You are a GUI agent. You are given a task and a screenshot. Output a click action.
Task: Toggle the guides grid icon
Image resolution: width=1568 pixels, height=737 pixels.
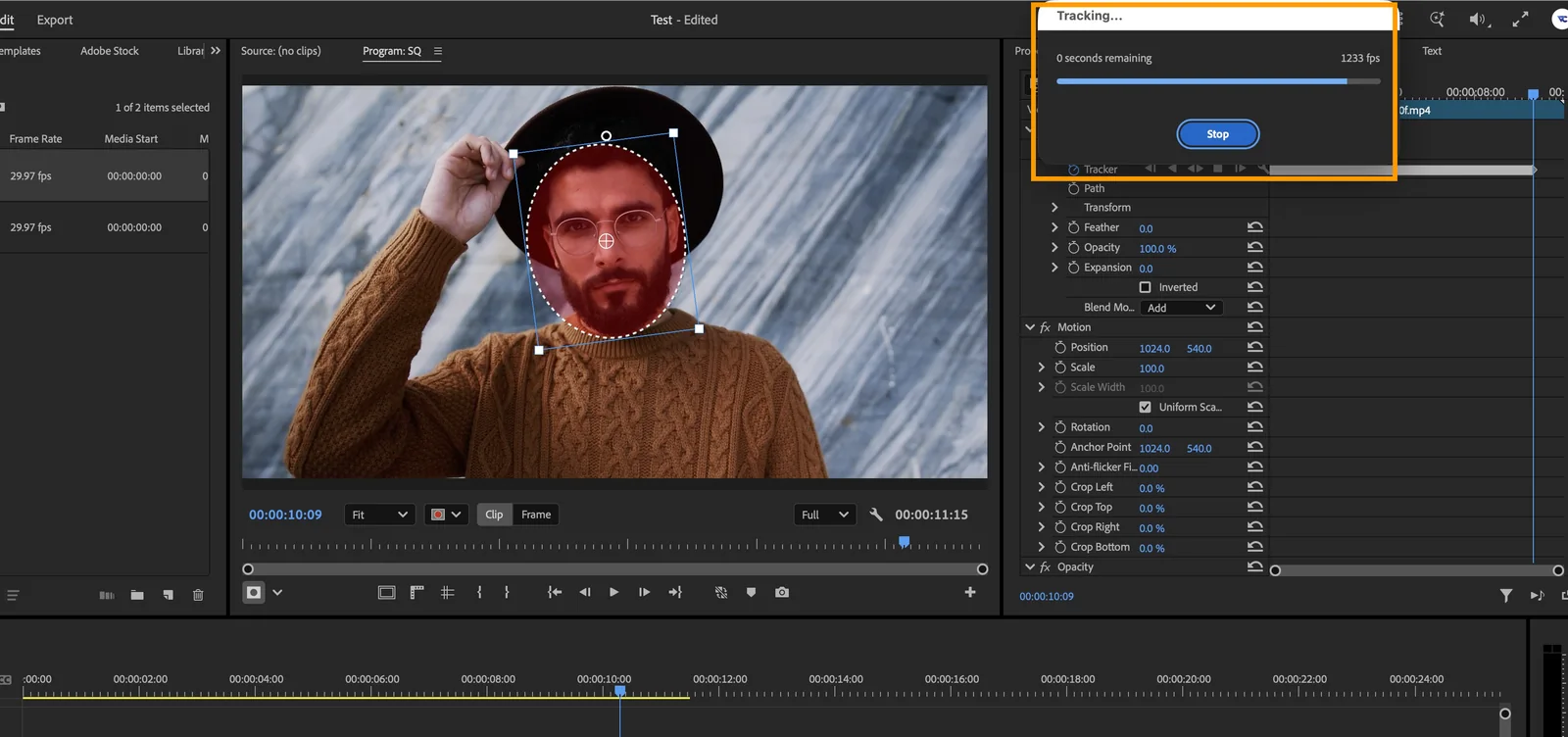[x=447, y=592]
